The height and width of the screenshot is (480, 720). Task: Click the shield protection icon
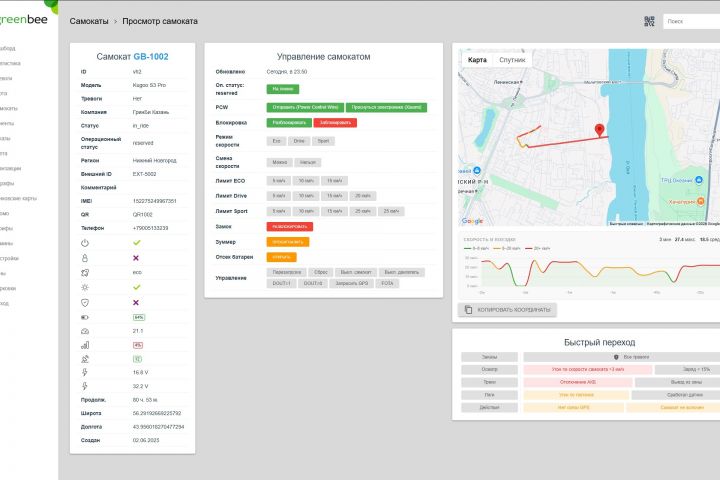(x=85, y=303)
